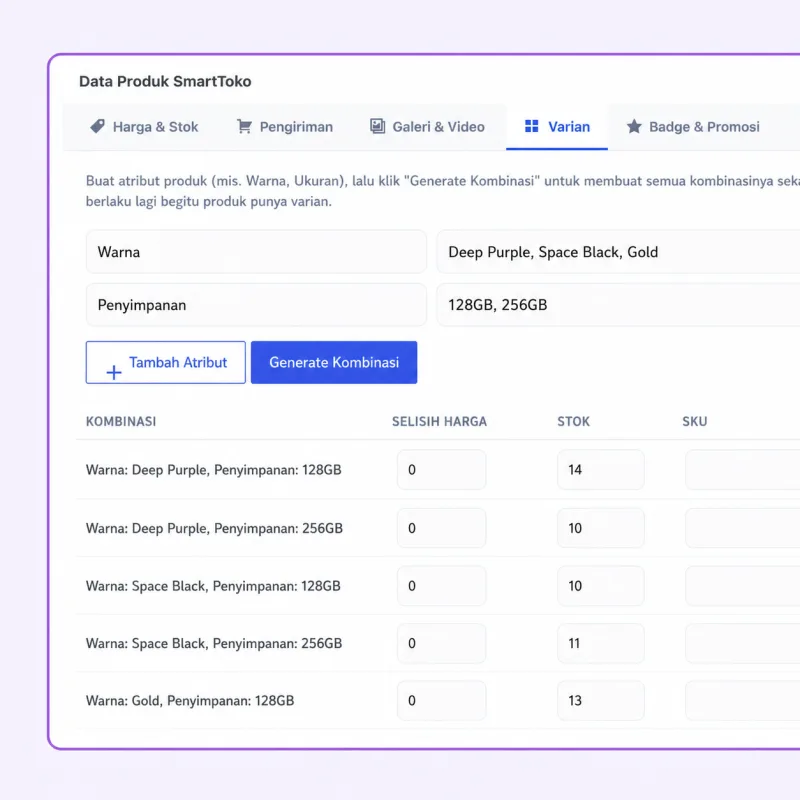
Task: Click the SKU column header
Action: pos(695,421)
